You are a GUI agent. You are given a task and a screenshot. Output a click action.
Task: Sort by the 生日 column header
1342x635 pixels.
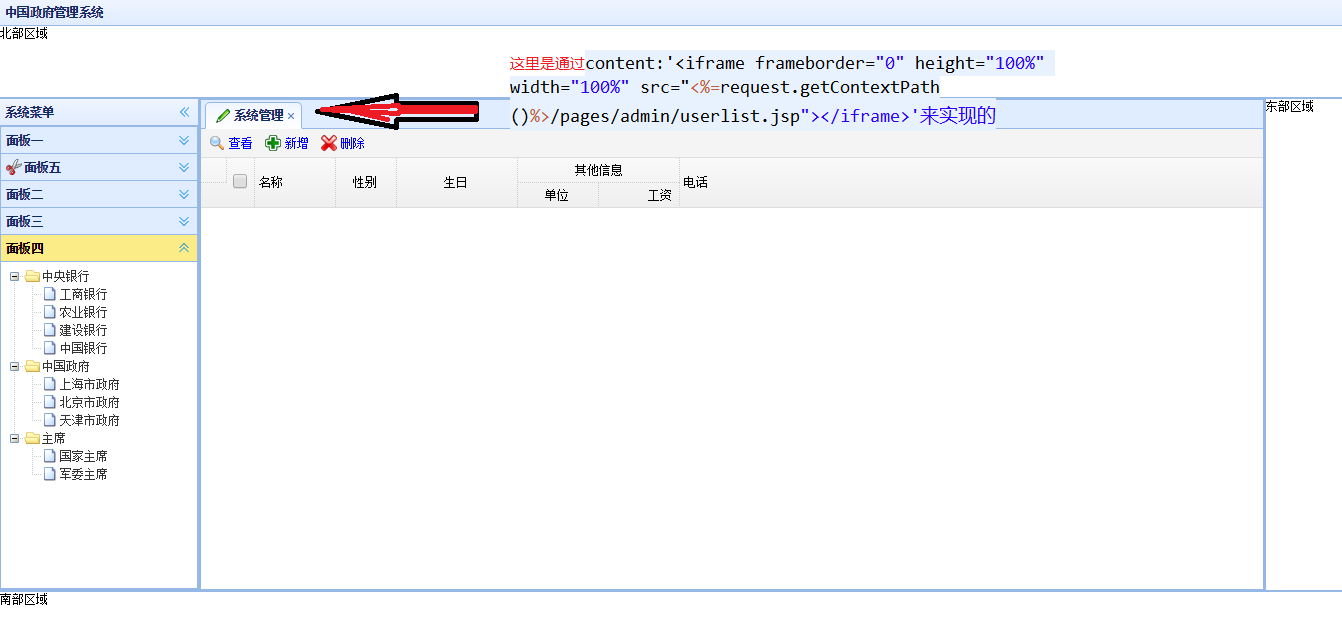coord(457,182)
